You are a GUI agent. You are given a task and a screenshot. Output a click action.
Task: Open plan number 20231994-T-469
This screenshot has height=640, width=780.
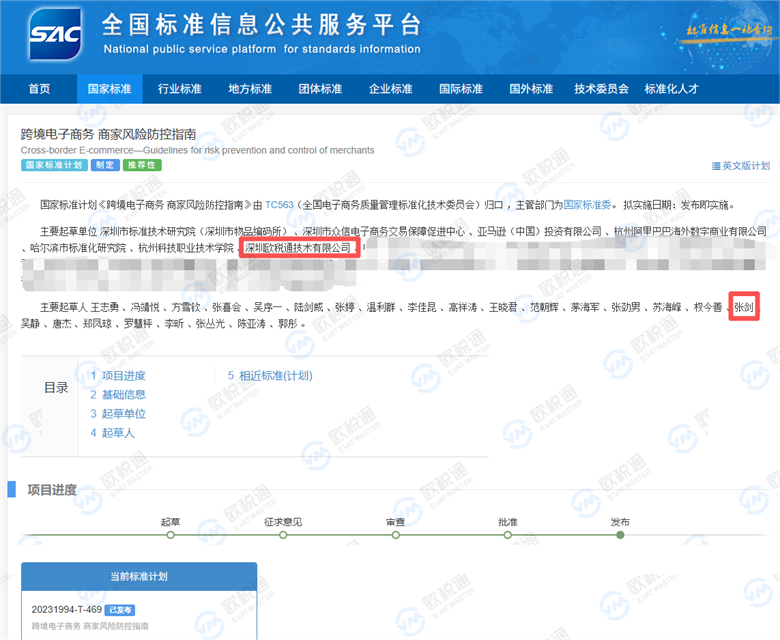click(66, 609)
